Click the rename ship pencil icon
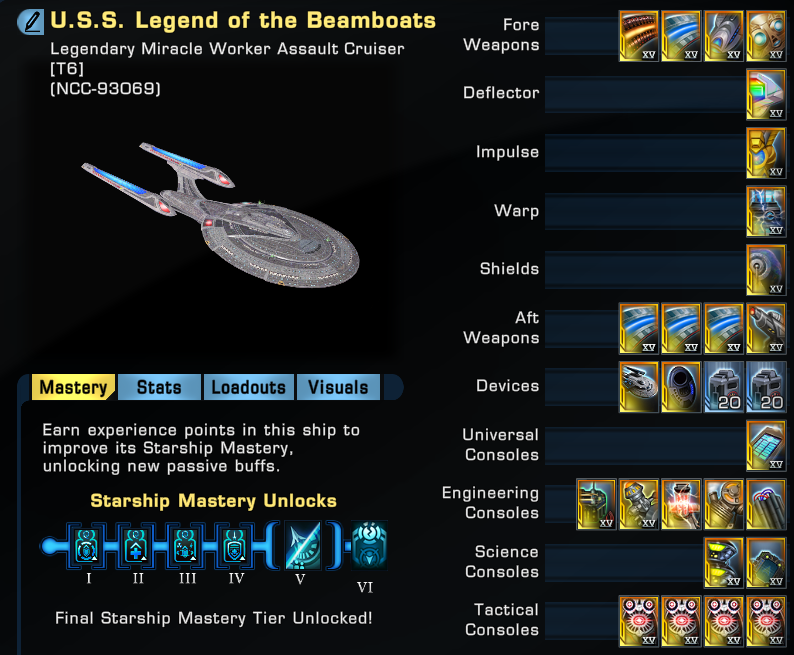794x655 pixels. point(31,22)
